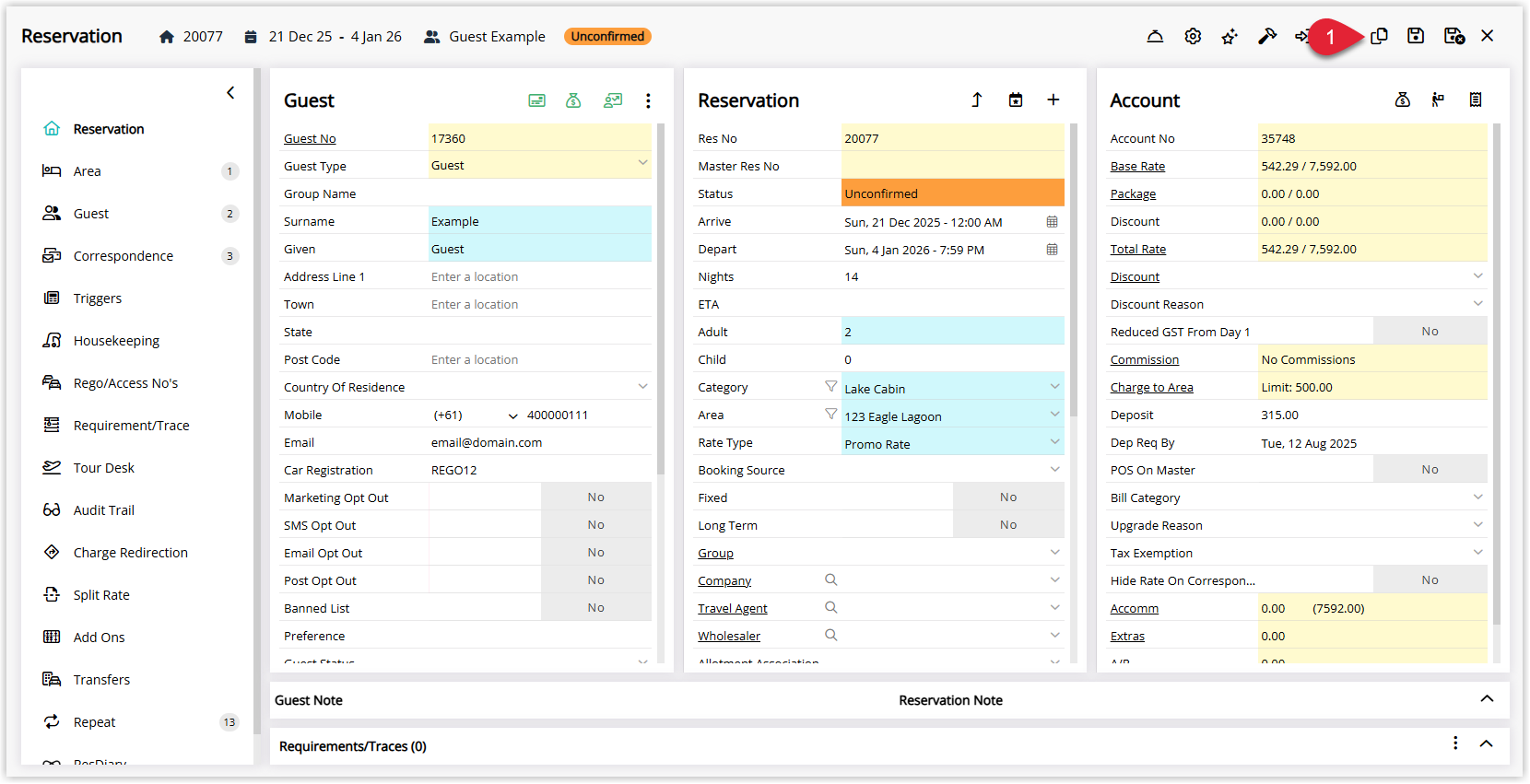
Task: Click the Email input field
Action: 539,442
